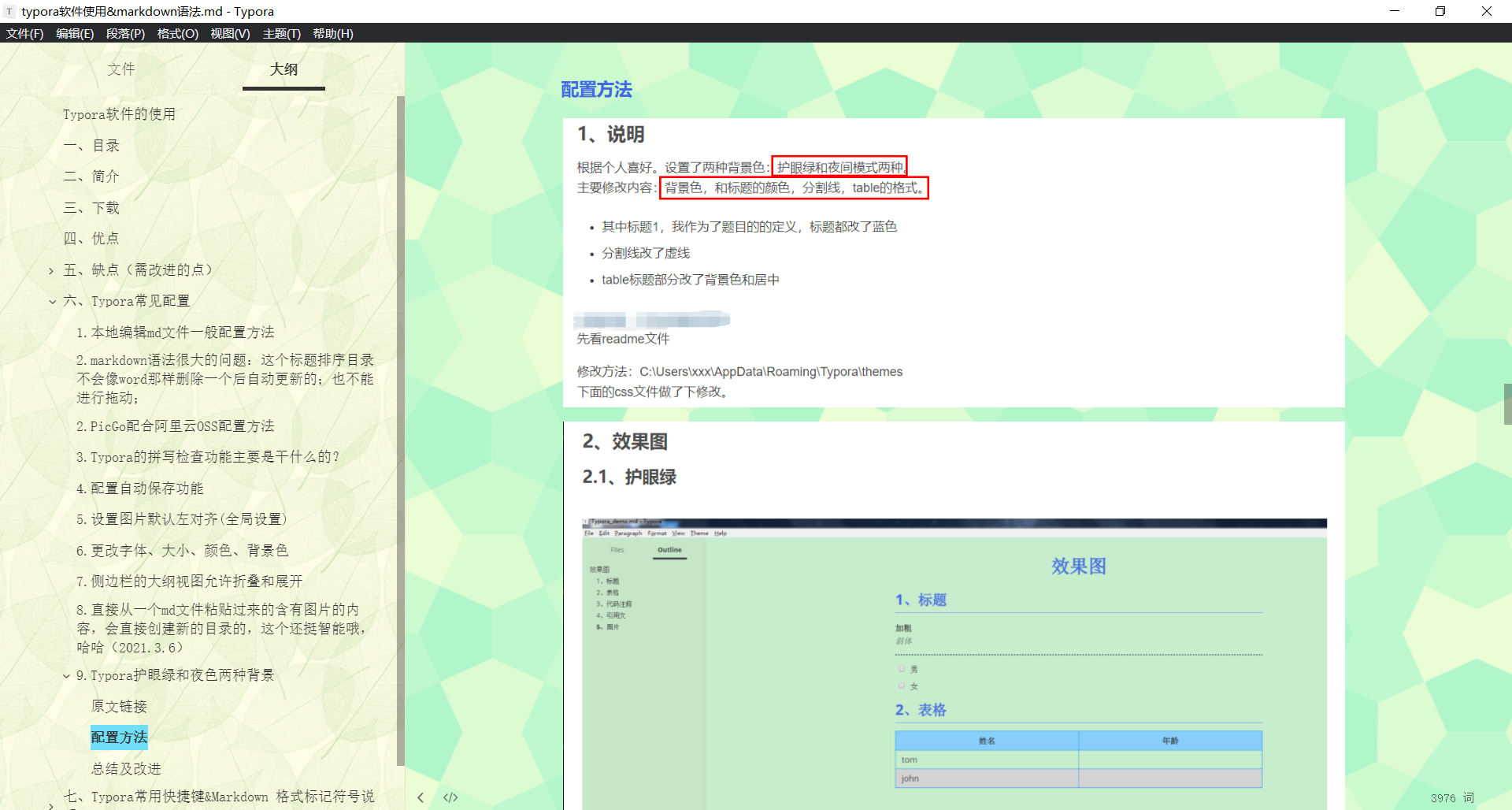
Task: Open the 格式(O) menu
Action: coord(177,33)
